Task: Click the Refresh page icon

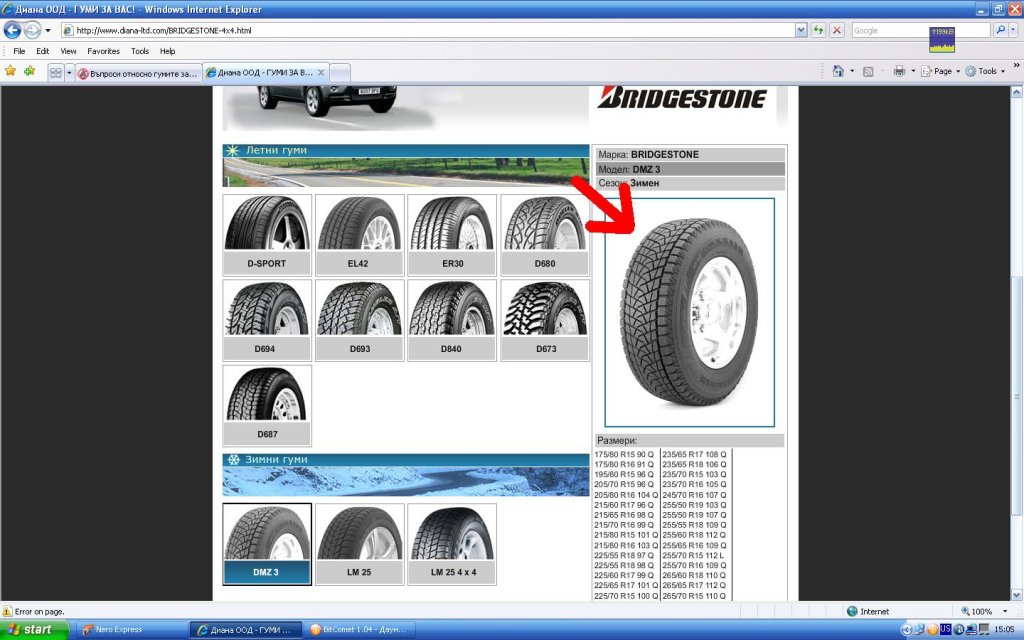Action: tap(819, 30)
